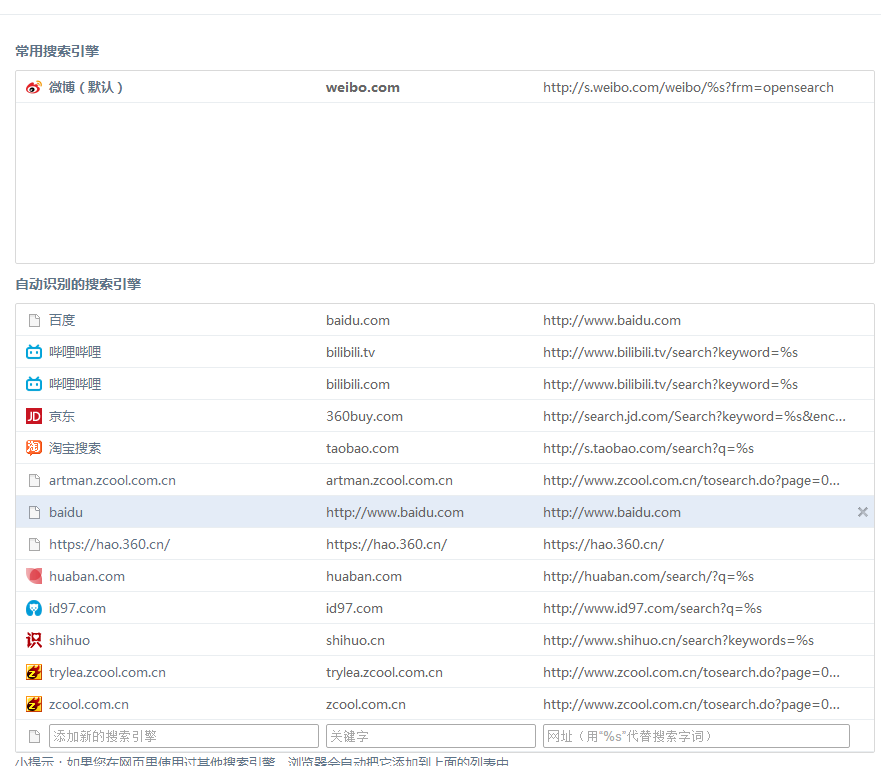Remove the baidu search engine with the X
Screen dimensions: 881x766
[x=862, y=512]
